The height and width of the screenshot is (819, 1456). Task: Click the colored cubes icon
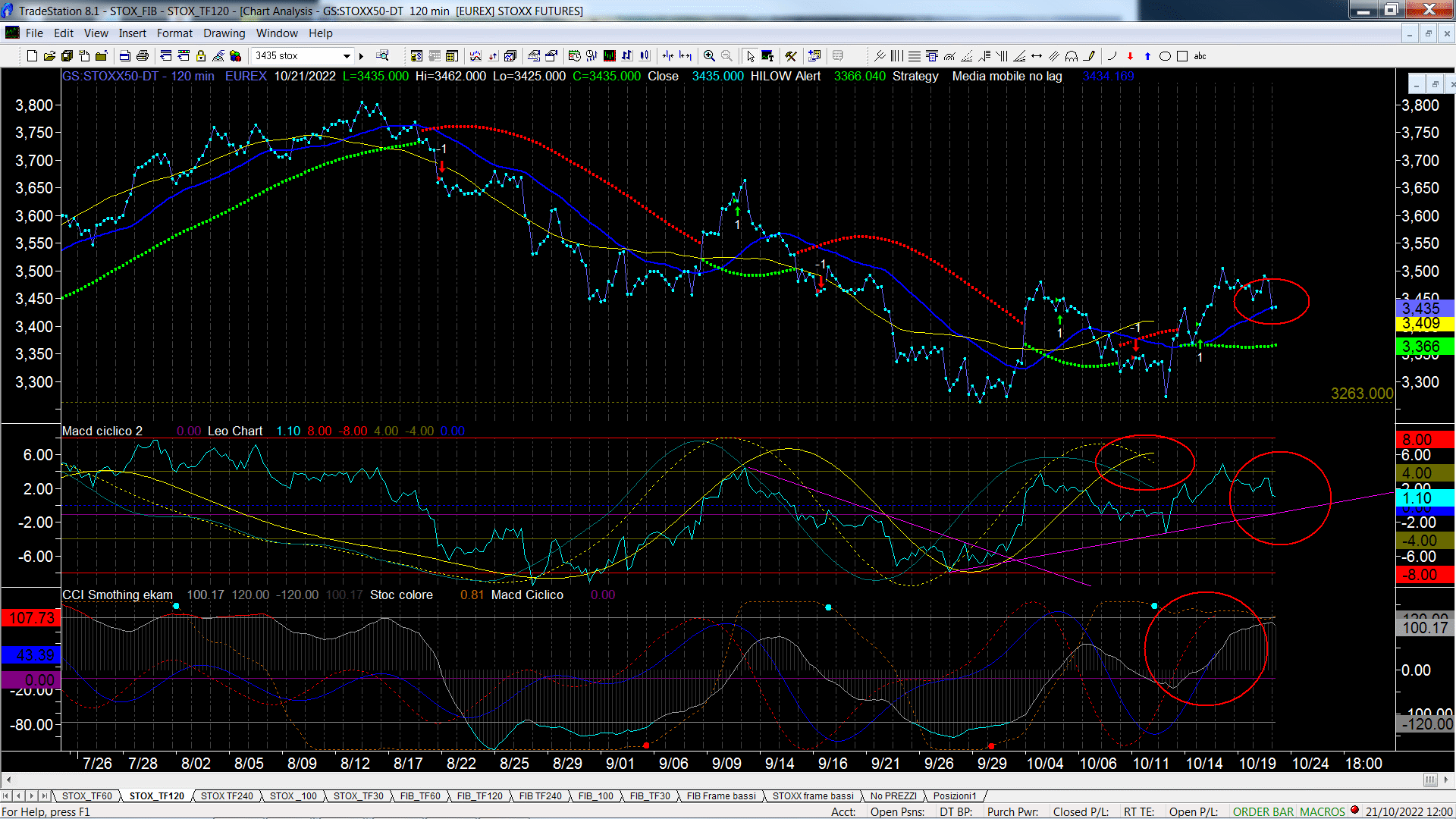click(x=235, y=56)
